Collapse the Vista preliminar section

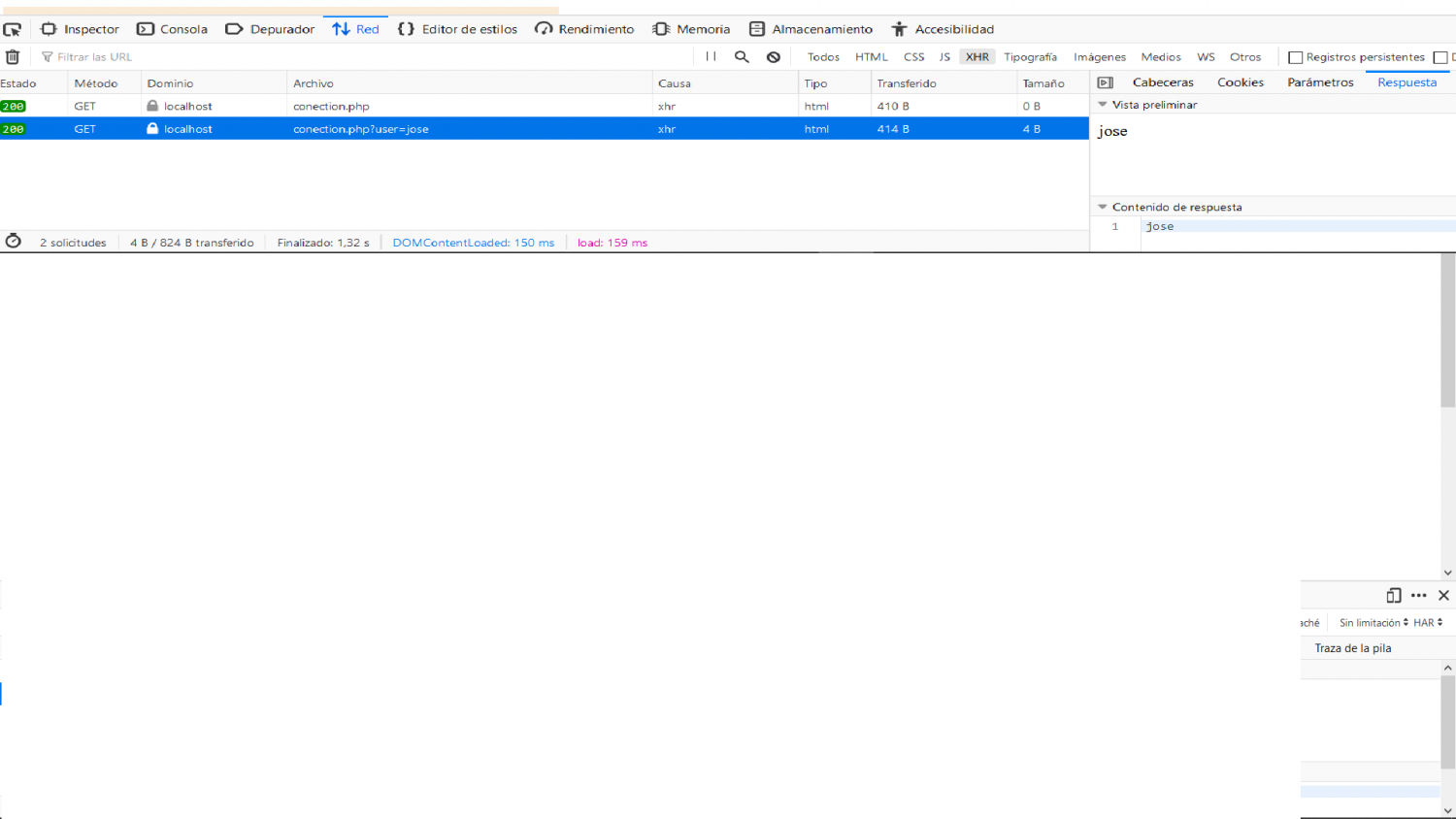1103,105
